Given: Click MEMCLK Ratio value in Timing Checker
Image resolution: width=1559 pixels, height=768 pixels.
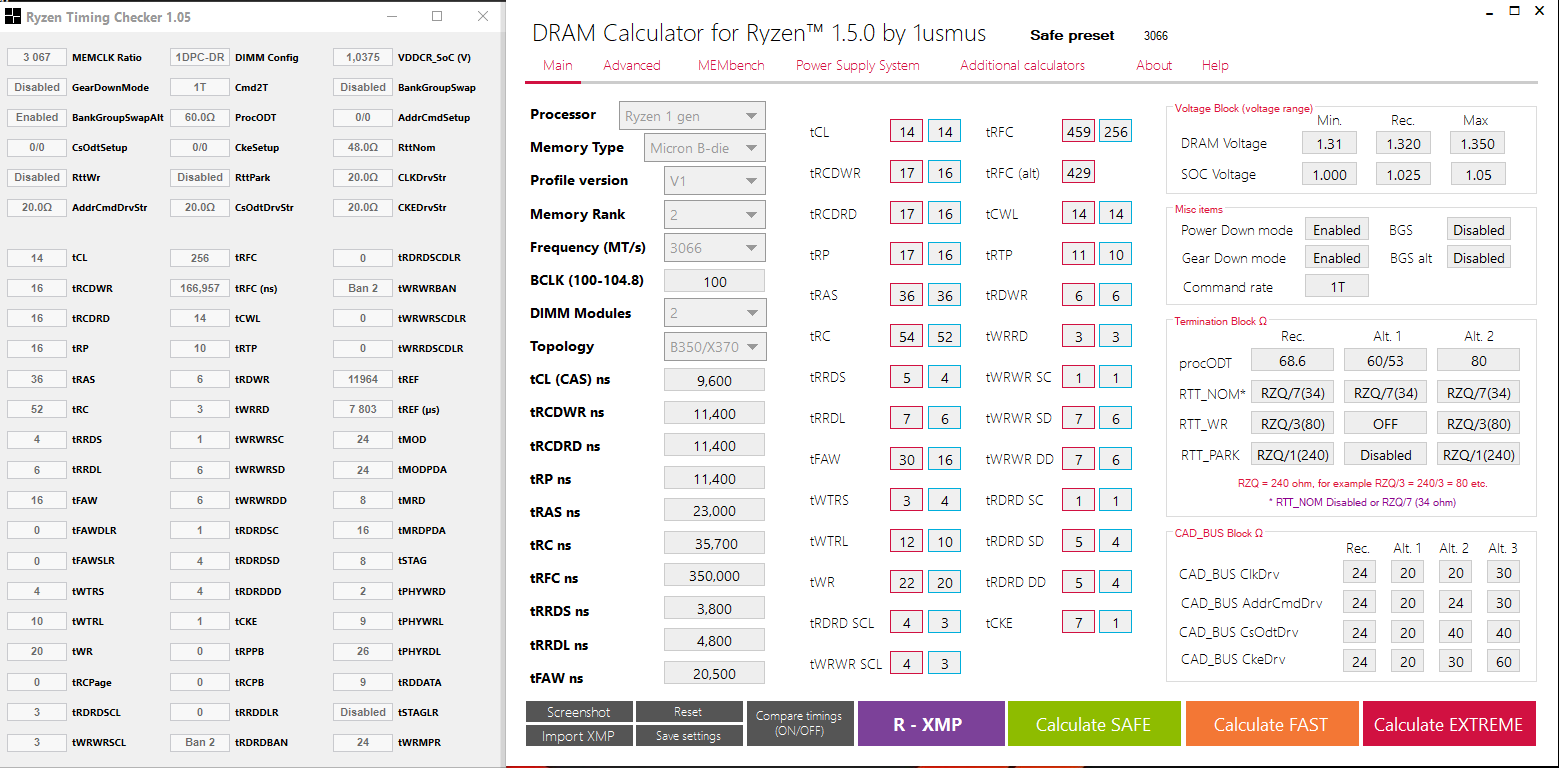Looking at the screenshot, I should [37, 57].
